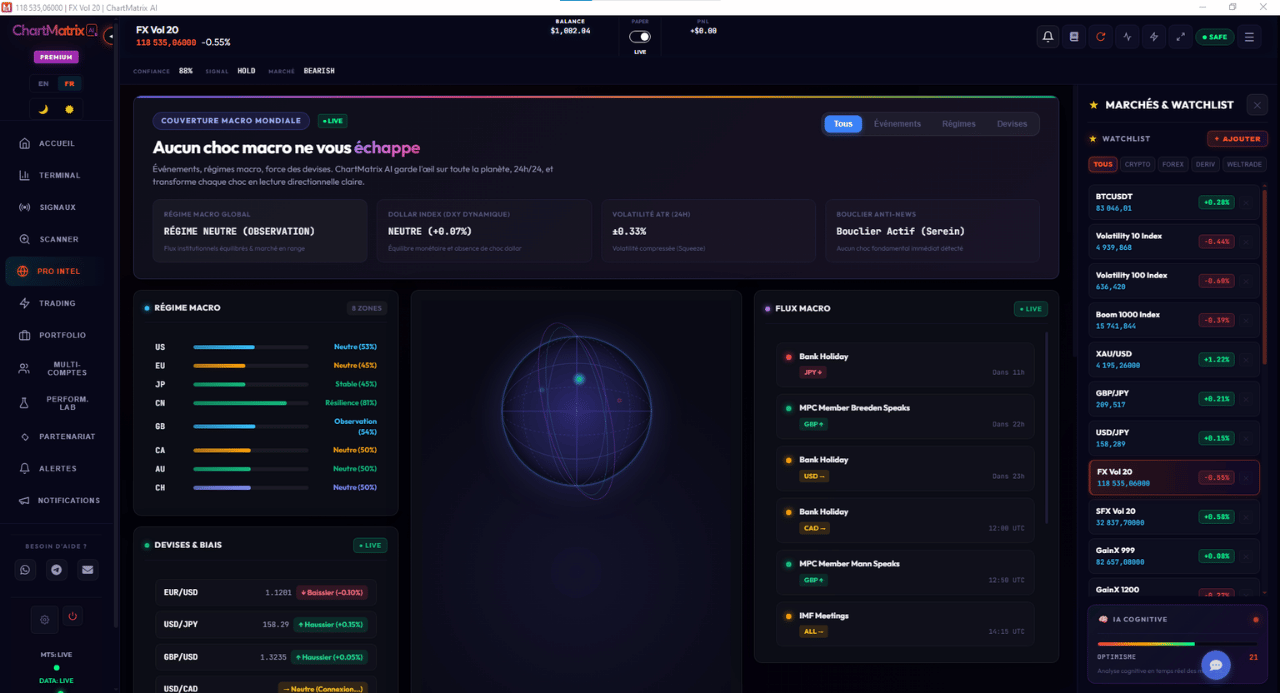Go to Signaux in the sidebar
Image resolution: width=1280 pixels, height=700 pixels.
tap(57, 207)
